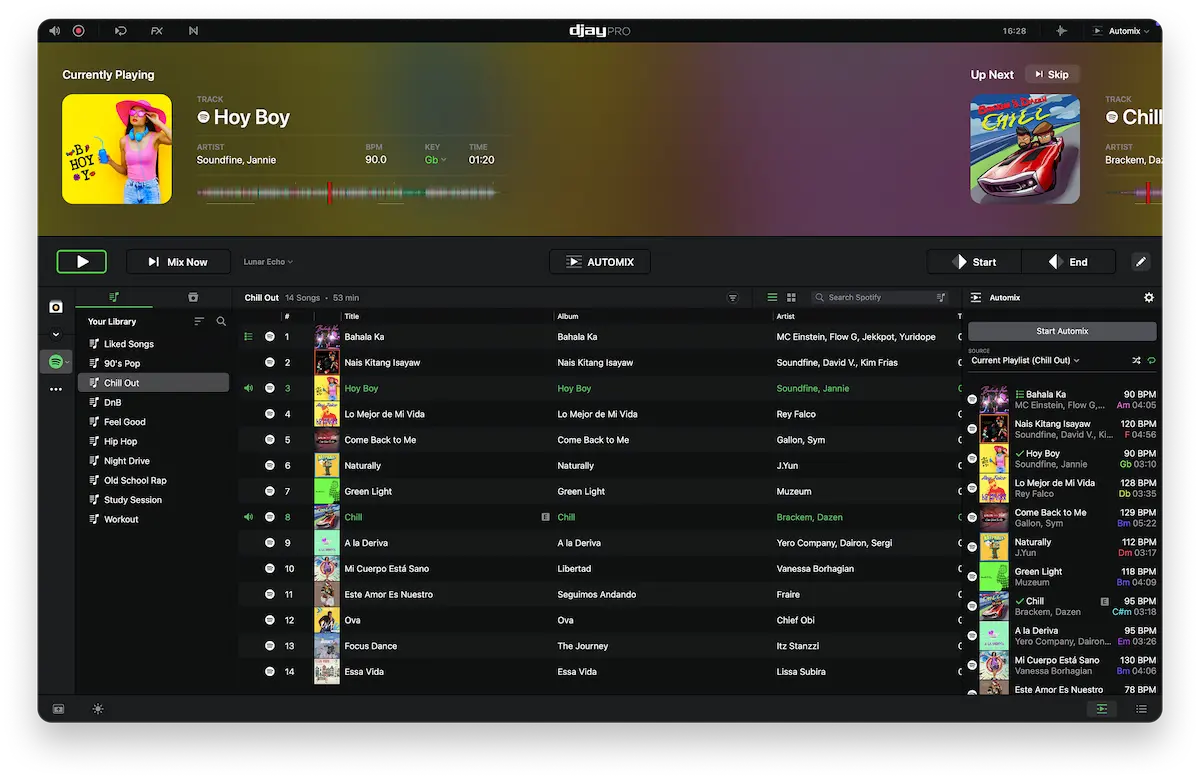Click the search icon beside Your Library
This screenshot has height=779, width=1200.
point(221,321)
